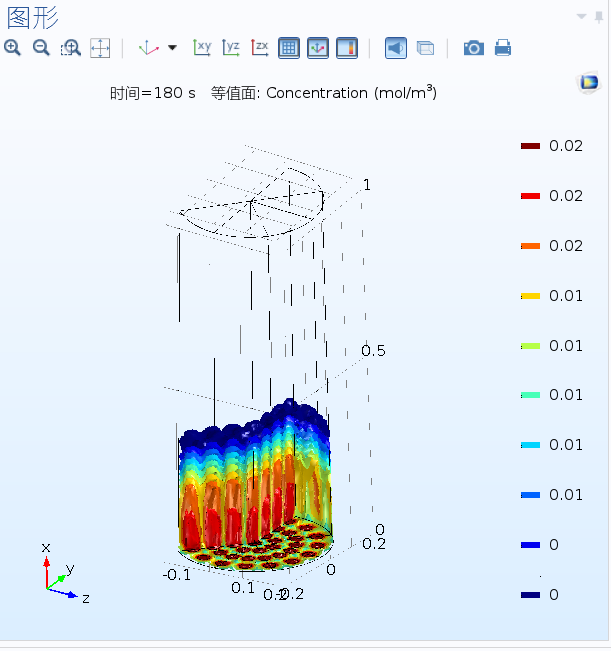The image size is (611, 651).
Task: Click the dark navy 0 legend swatch
Action: [x=530, y=595]
